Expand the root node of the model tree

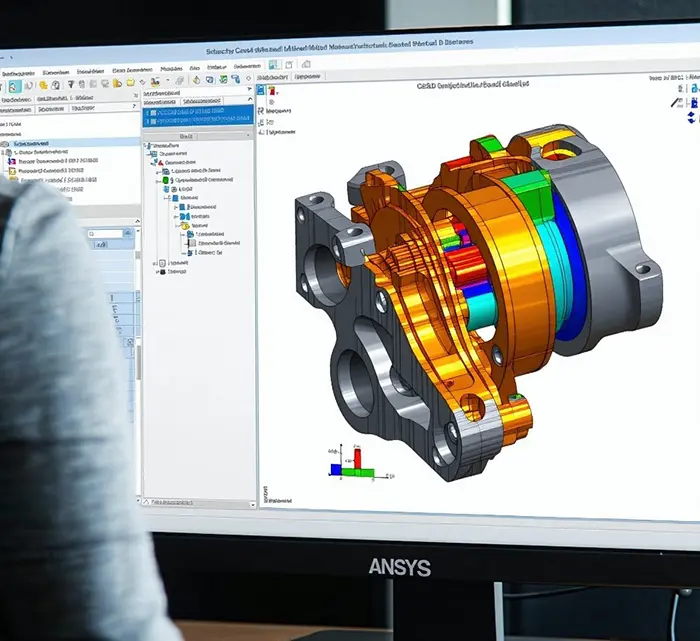coord(147,146)
